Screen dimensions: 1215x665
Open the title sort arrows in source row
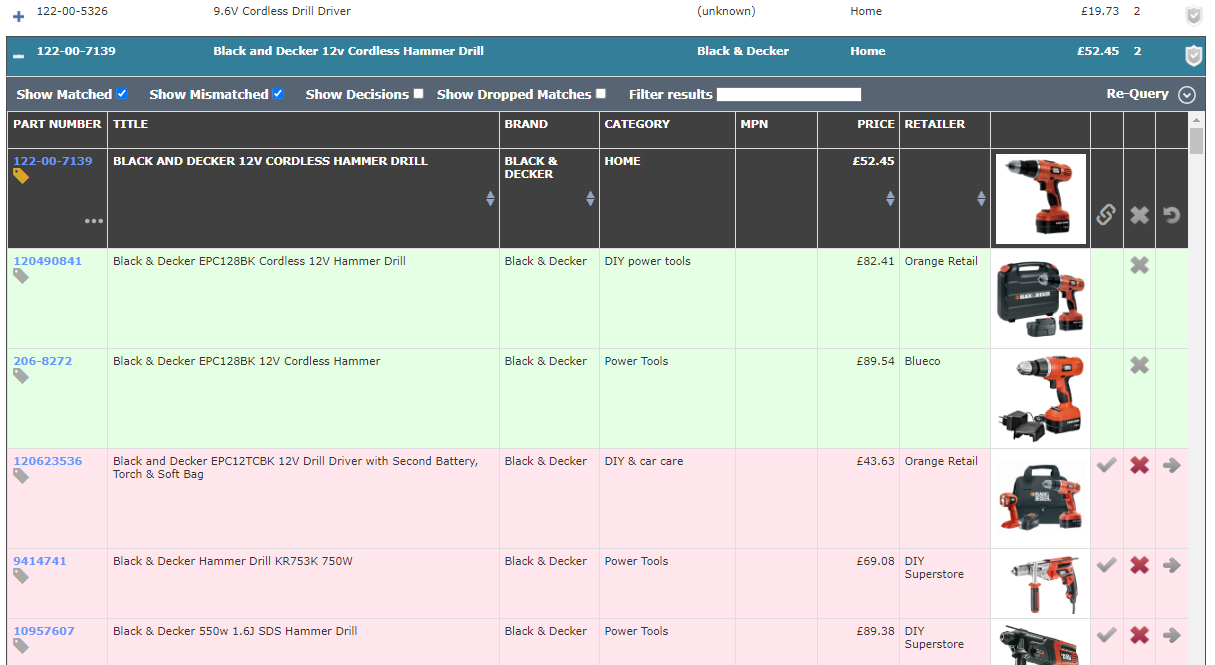[490, 199]
